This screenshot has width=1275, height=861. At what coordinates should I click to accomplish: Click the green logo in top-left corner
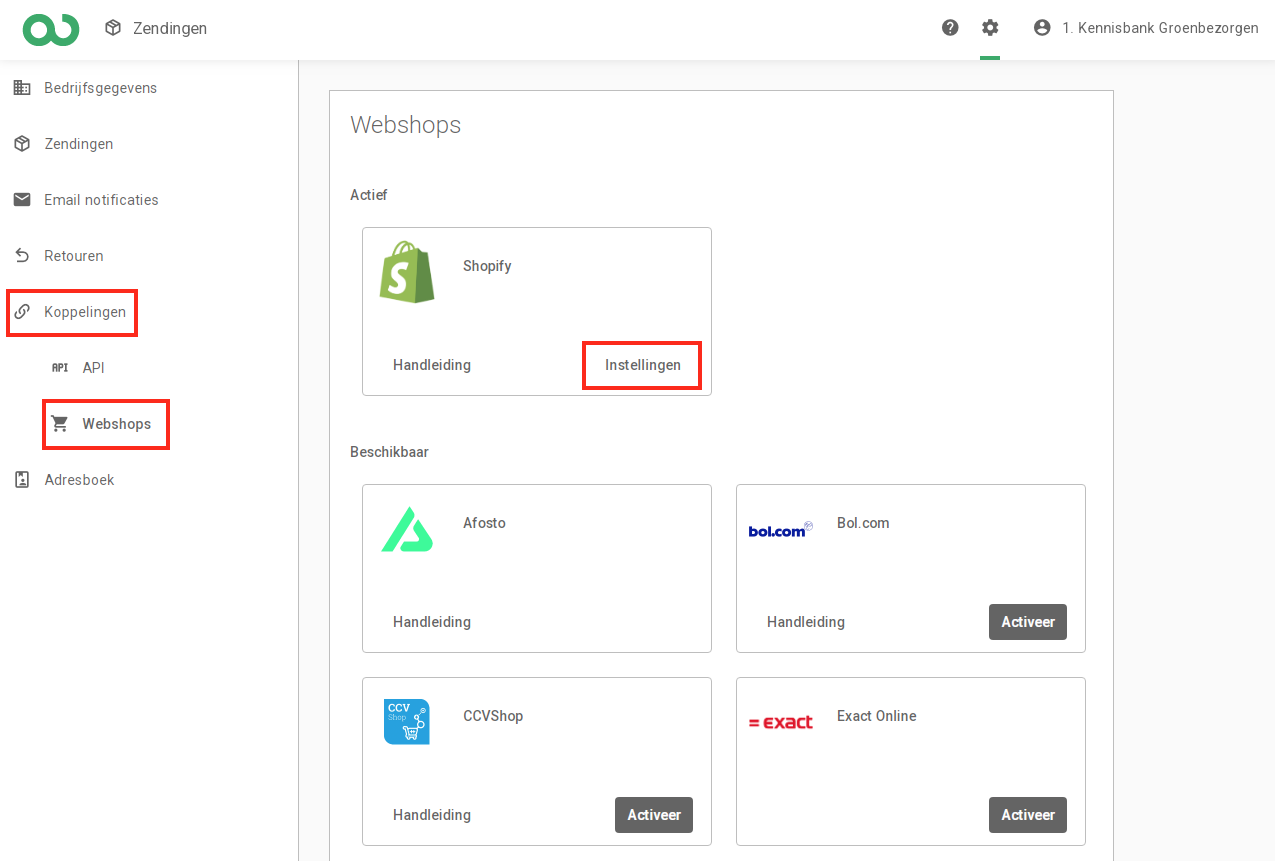50,29
